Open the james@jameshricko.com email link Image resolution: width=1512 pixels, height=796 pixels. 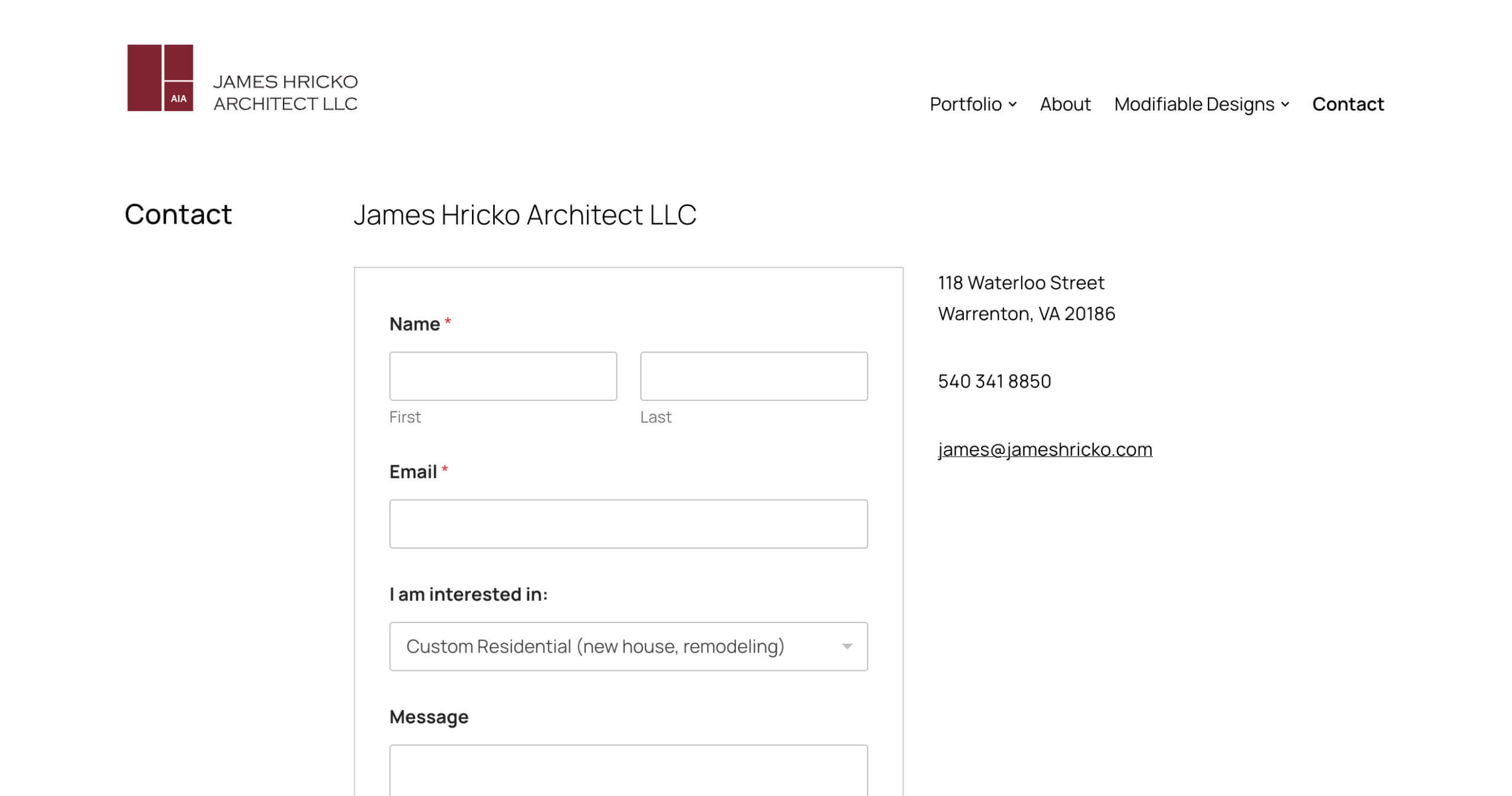(x=1045, y=449)
